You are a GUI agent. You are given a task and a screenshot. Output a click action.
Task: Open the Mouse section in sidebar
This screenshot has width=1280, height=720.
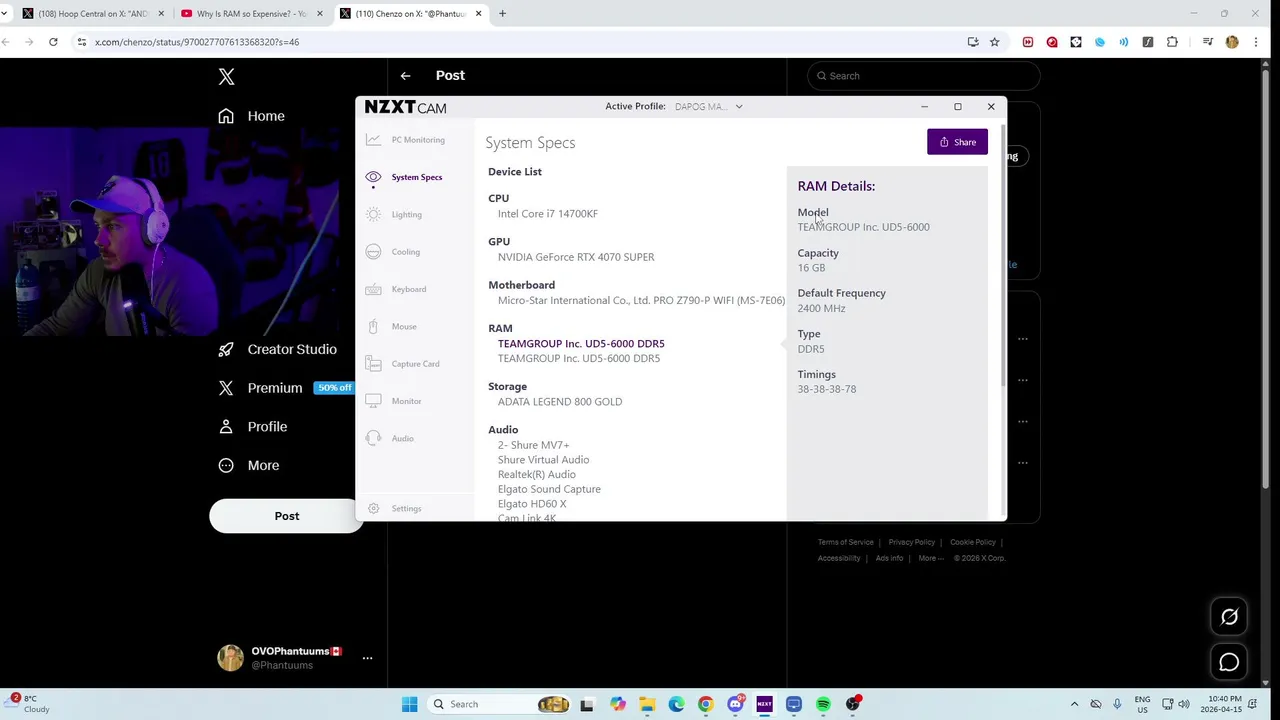coord(391,326)
